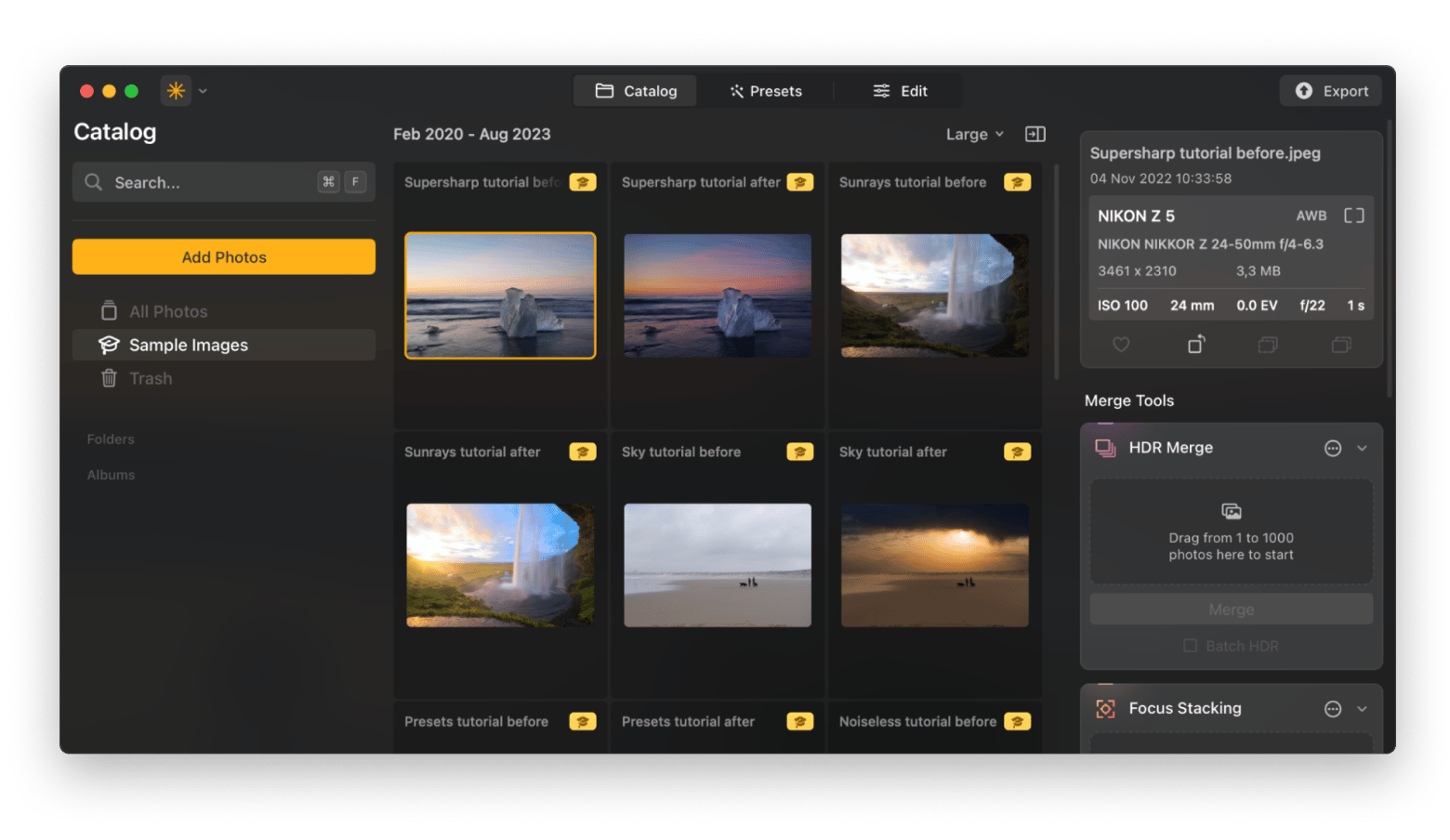
Task: Click the Export button
Action: 1331,91
